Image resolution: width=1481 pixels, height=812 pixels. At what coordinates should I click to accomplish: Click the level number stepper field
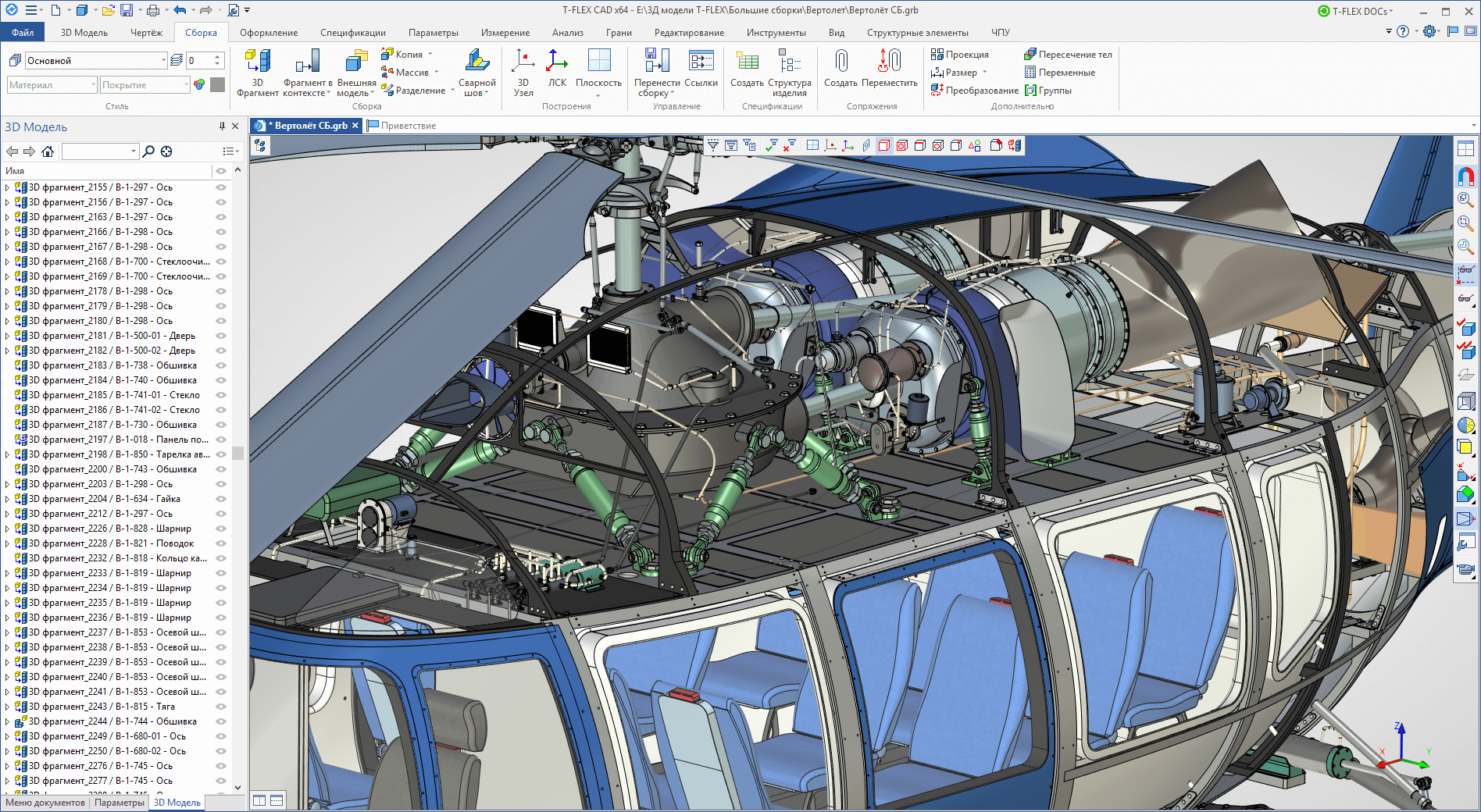(205, 60)
